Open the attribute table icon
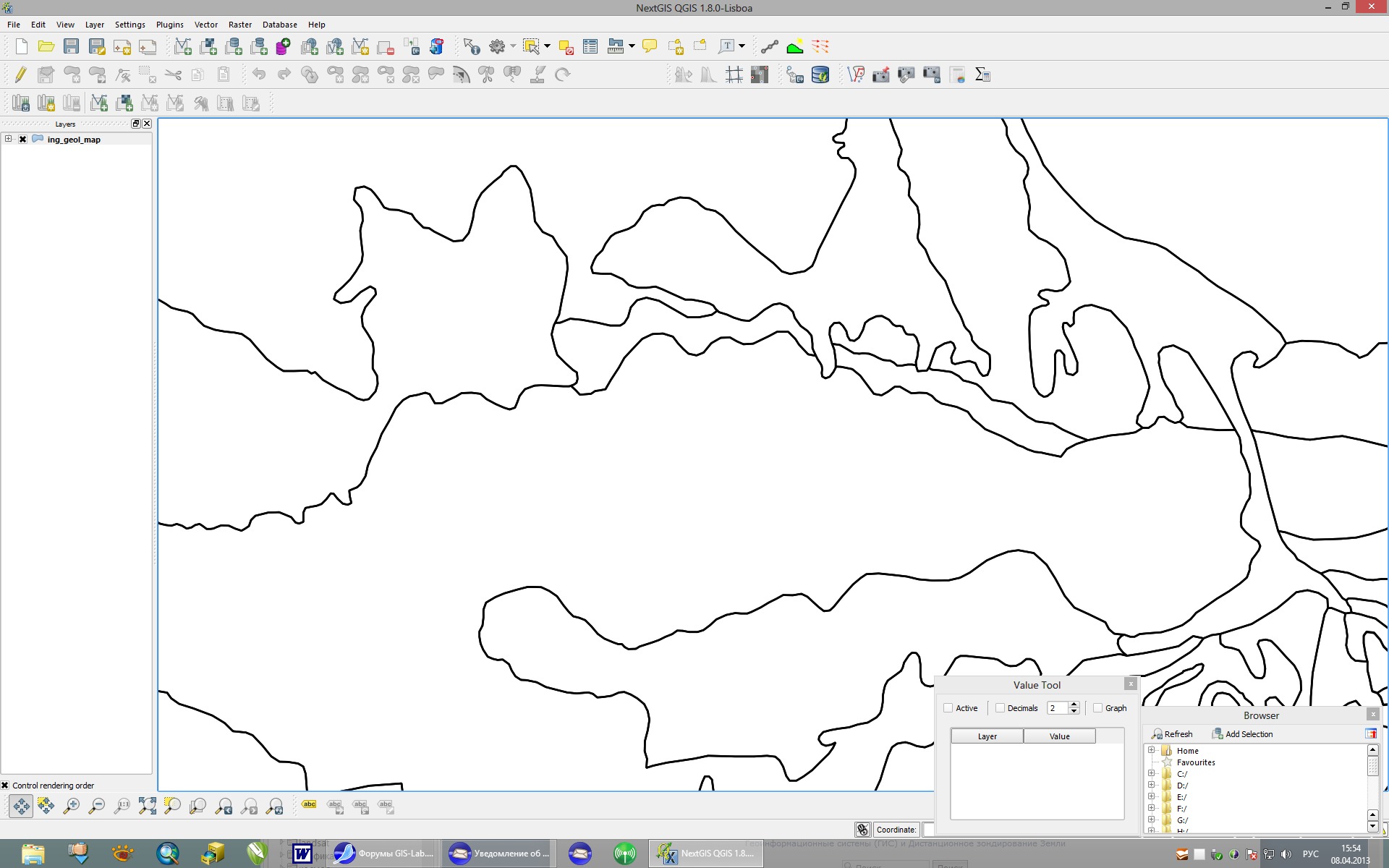 tap(590, 47)
